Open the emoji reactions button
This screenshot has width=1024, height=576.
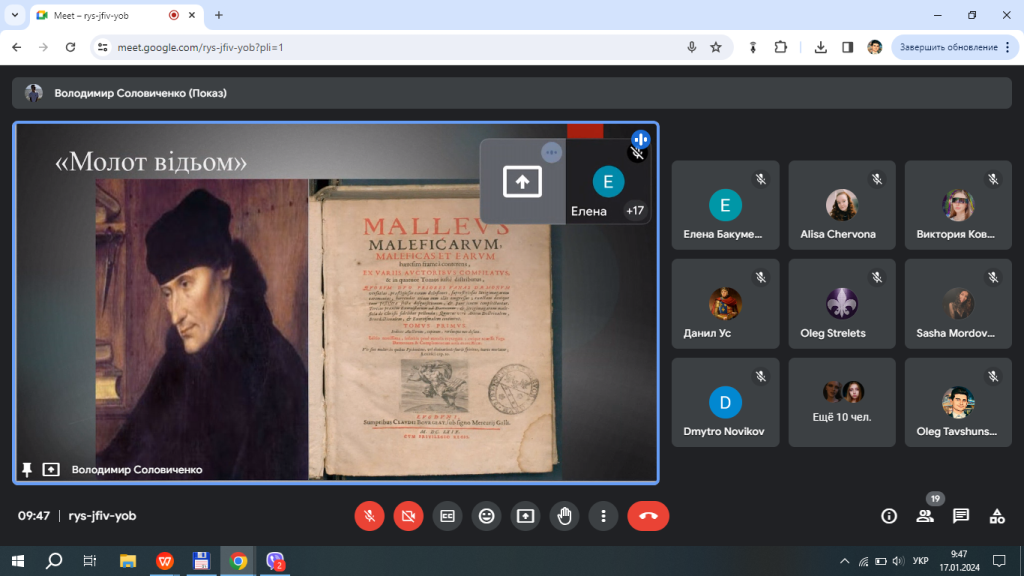[x=487, y=516]
